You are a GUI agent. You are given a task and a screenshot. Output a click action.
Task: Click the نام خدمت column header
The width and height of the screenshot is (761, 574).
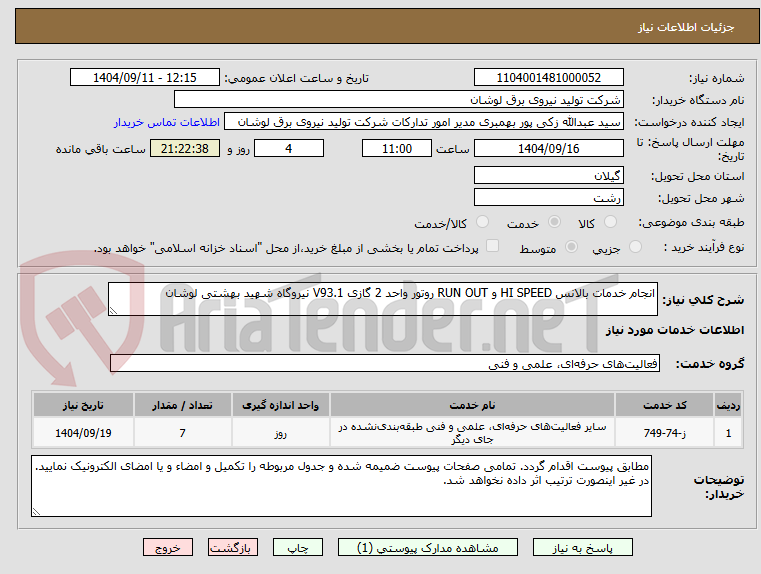tap(472, 405)
